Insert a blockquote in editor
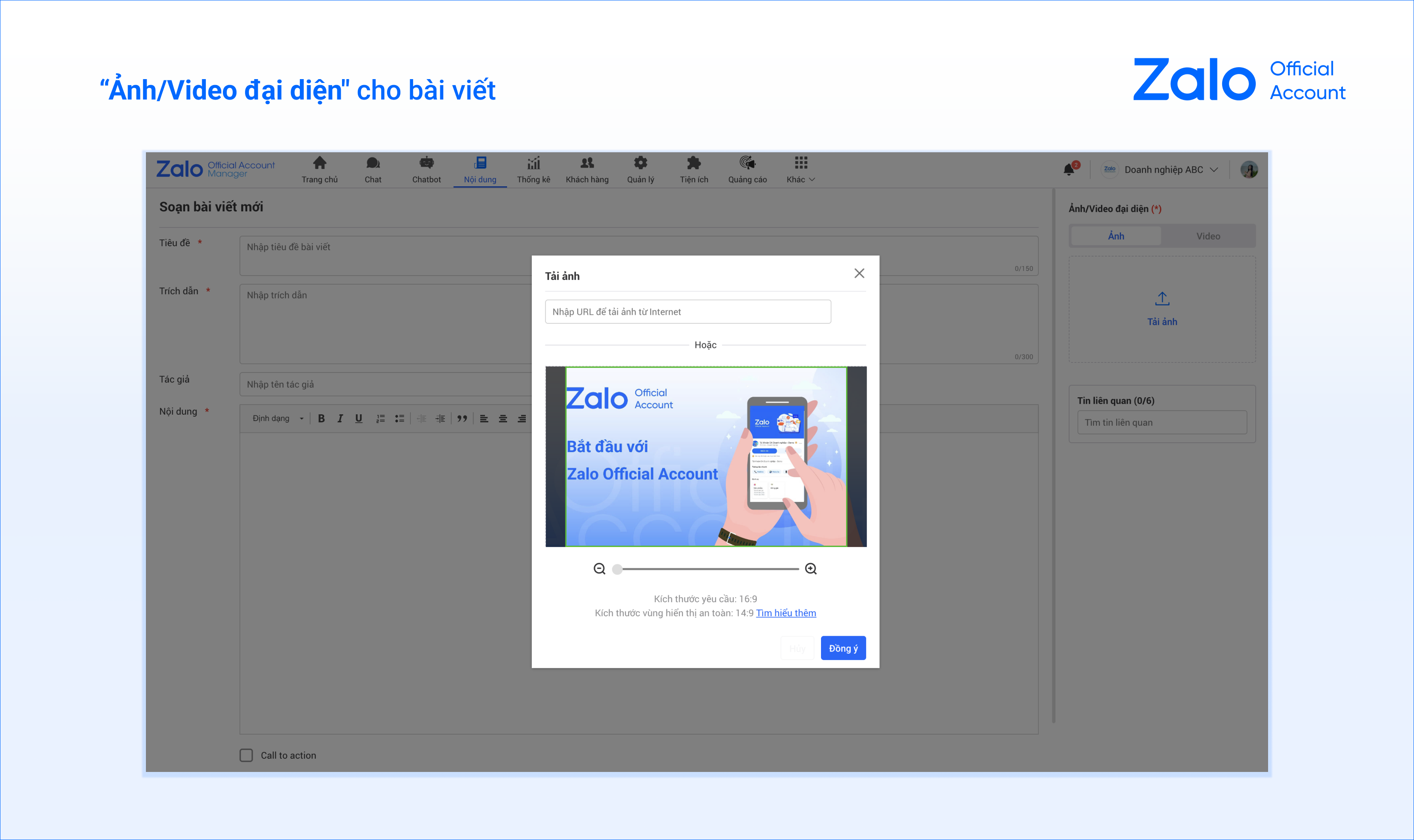Screen dimensions: 1414x840 point(462,419)
